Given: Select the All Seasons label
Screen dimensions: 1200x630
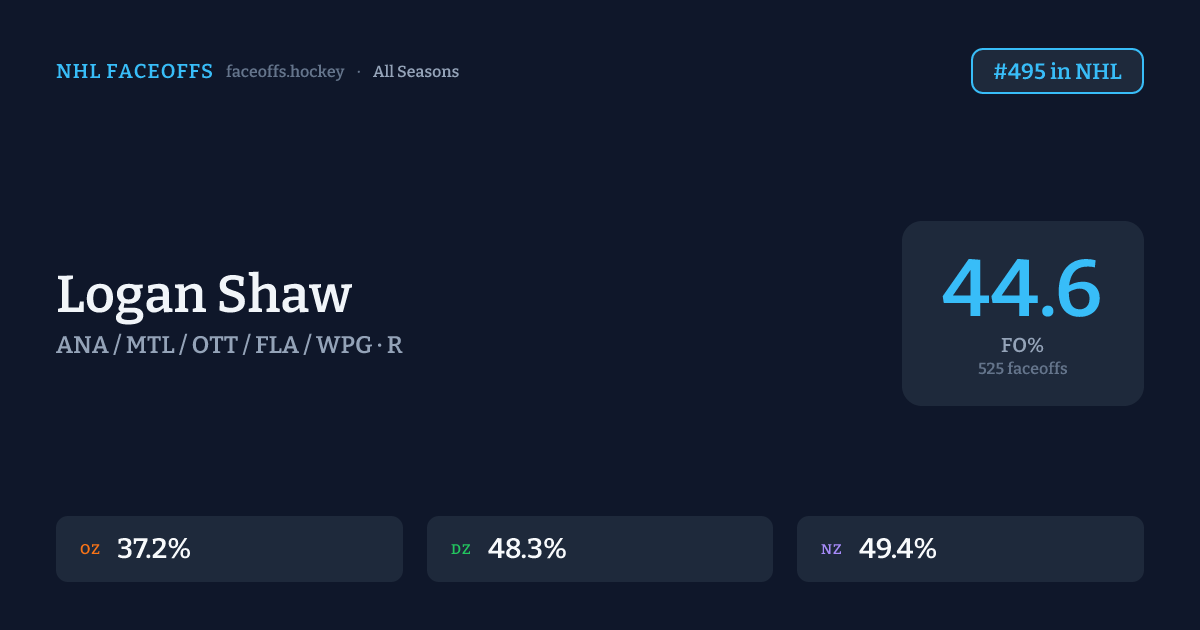Looking at the screenshot, I should coord(416,72).
